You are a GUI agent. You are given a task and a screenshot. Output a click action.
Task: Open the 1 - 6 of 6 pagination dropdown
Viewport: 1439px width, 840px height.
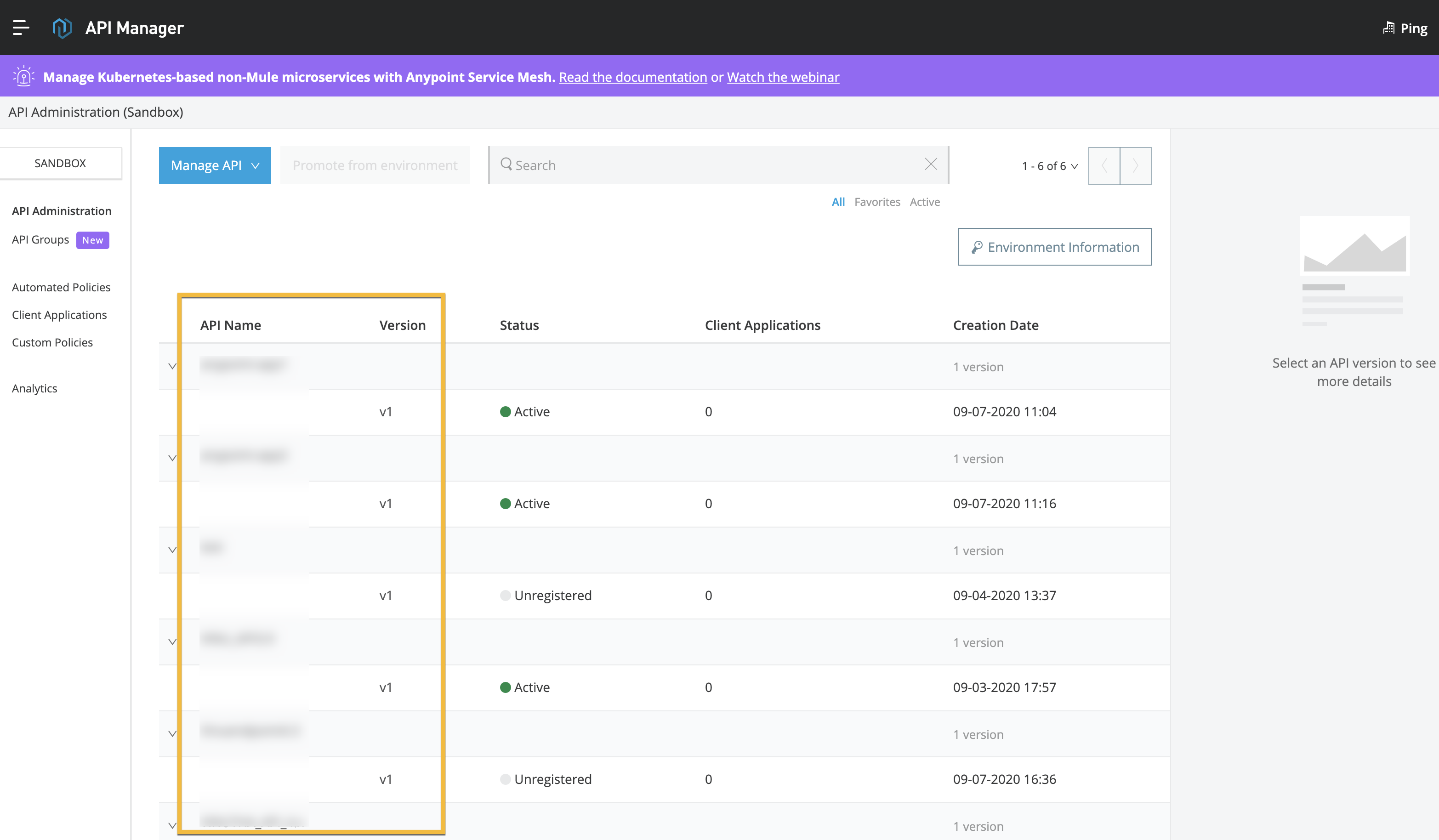pyautogui.click(x=1049, y=166)
